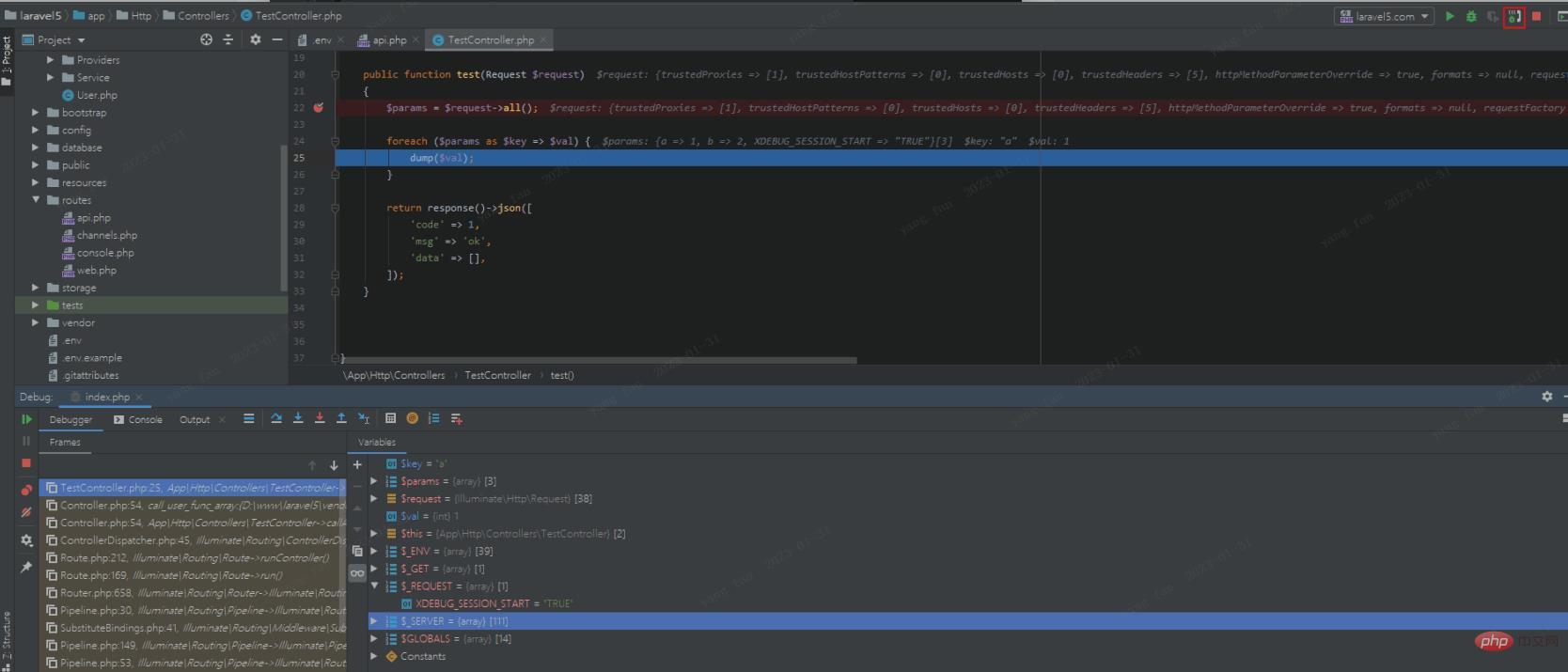Open debug panel settings gear on left

[26, 540]
